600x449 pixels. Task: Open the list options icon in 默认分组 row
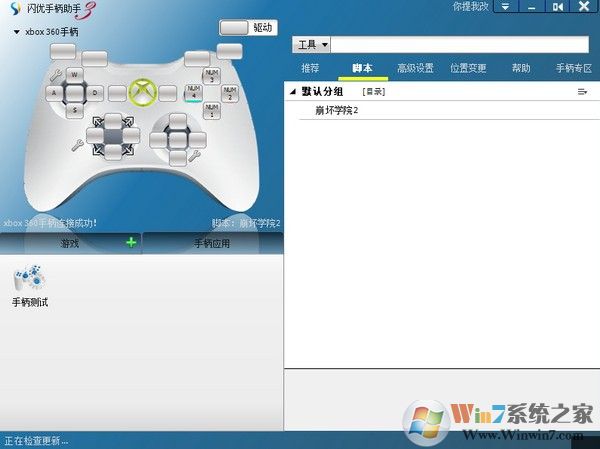582,91
